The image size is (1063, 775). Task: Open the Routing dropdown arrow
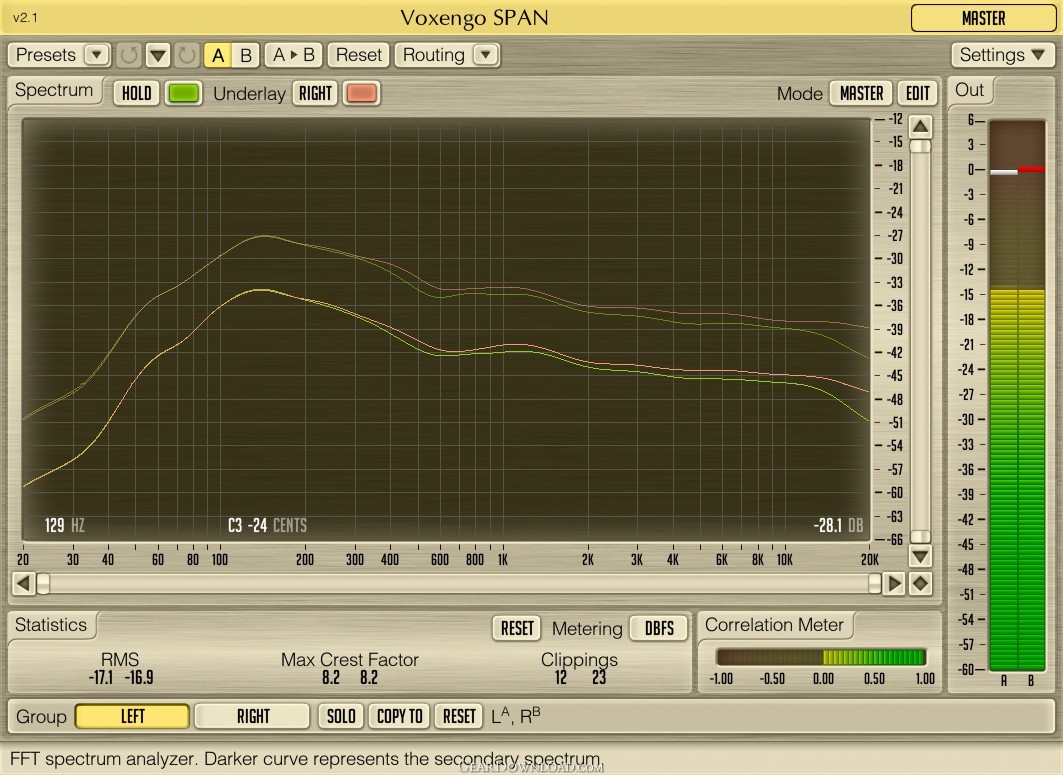[485, 54]
